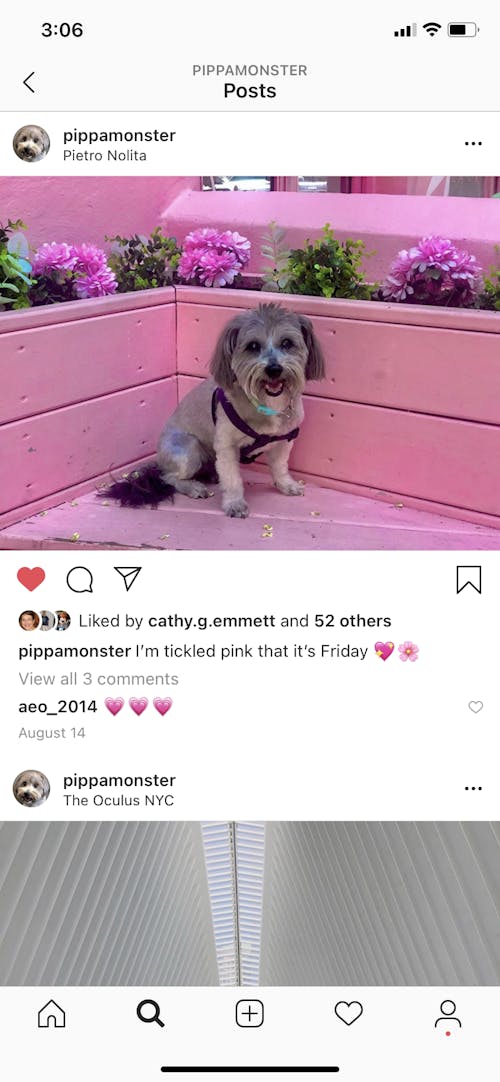View the 52 others who liked
The height and width of the screenshot is (1082, 500).
(x=352, y=621)
